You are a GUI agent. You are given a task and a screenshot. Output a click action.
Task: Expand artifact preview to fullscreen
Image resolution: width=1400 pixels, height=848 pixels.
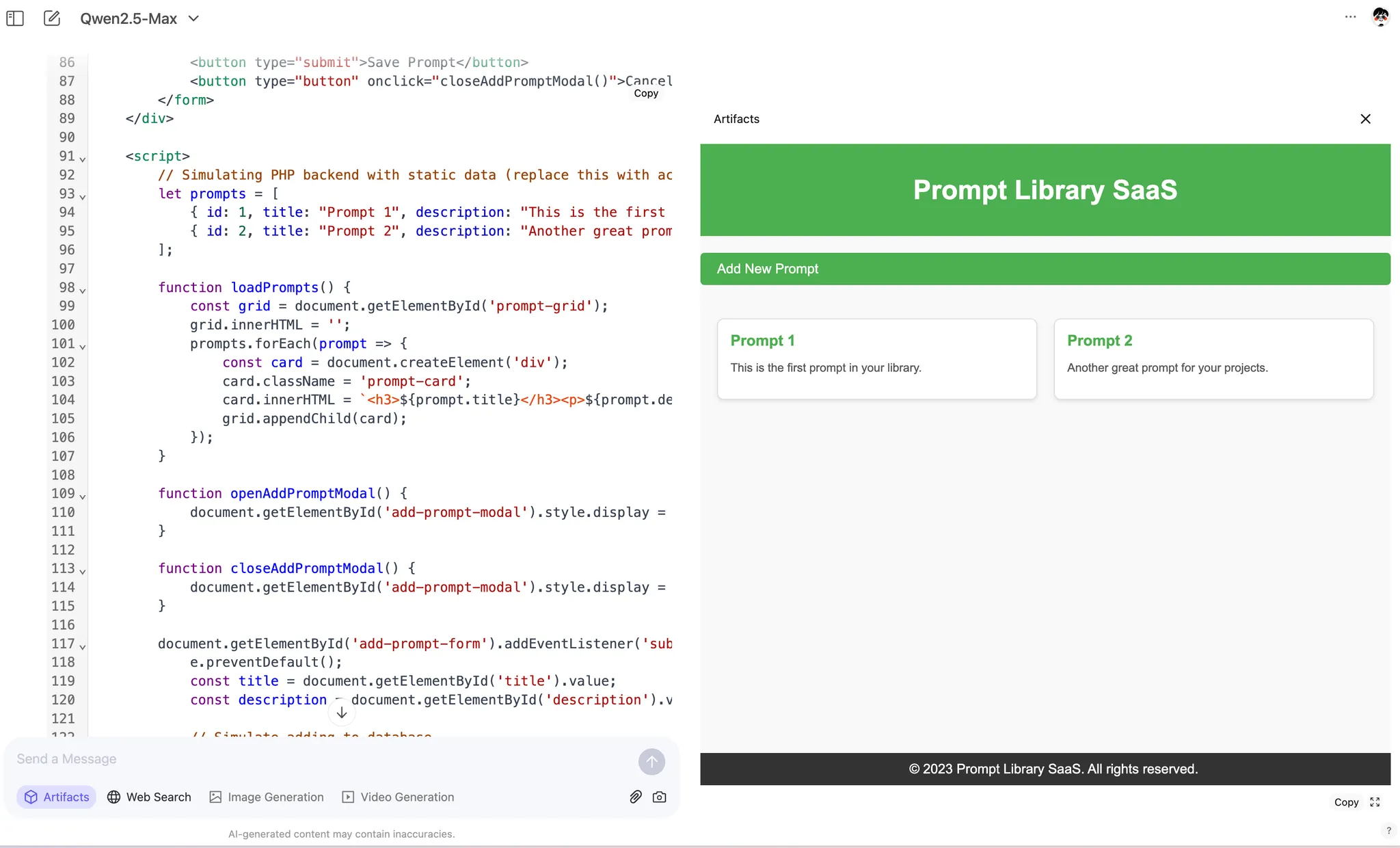[1375, 802]
